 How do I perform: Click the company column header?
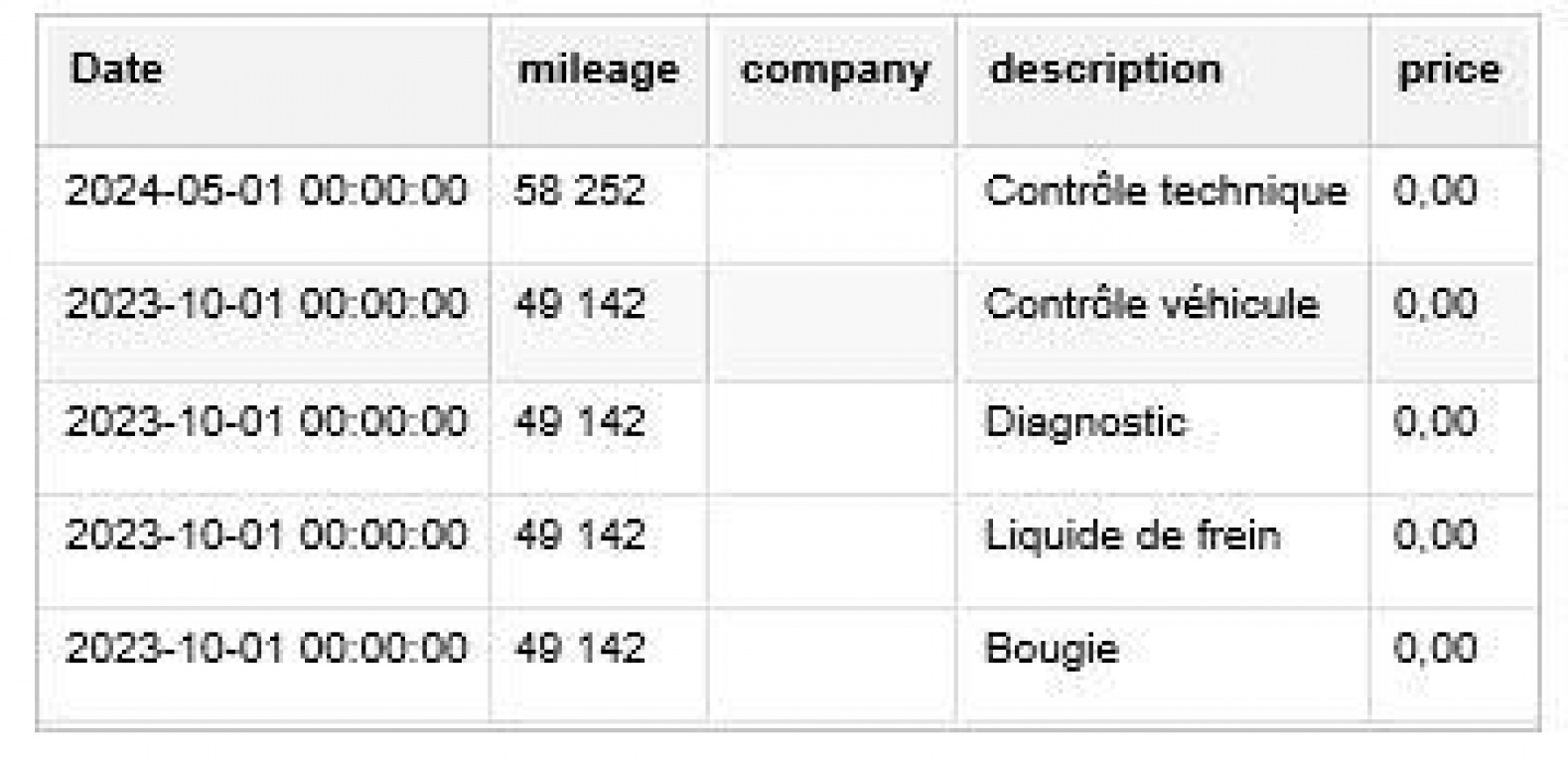(834, 70)
